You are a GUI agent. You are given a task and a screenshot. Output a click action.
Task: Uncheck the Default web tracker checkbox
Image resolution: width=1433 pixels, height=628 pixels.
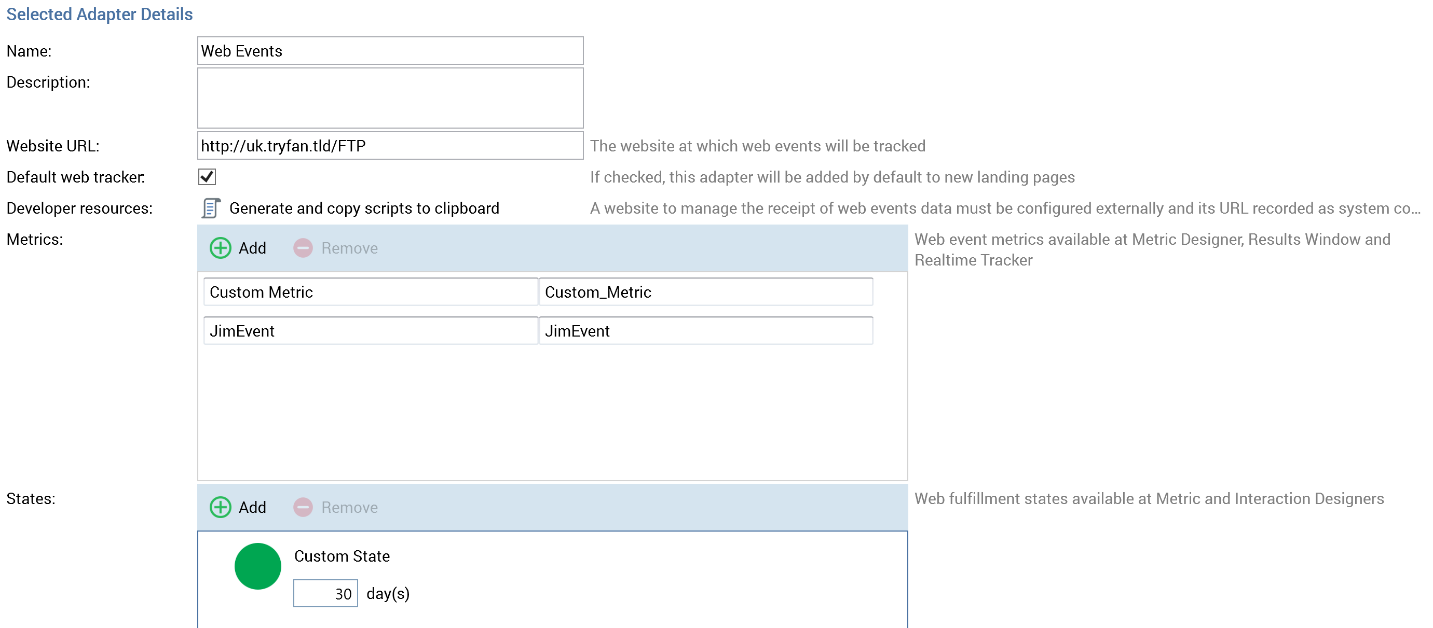tap(207, 177)
